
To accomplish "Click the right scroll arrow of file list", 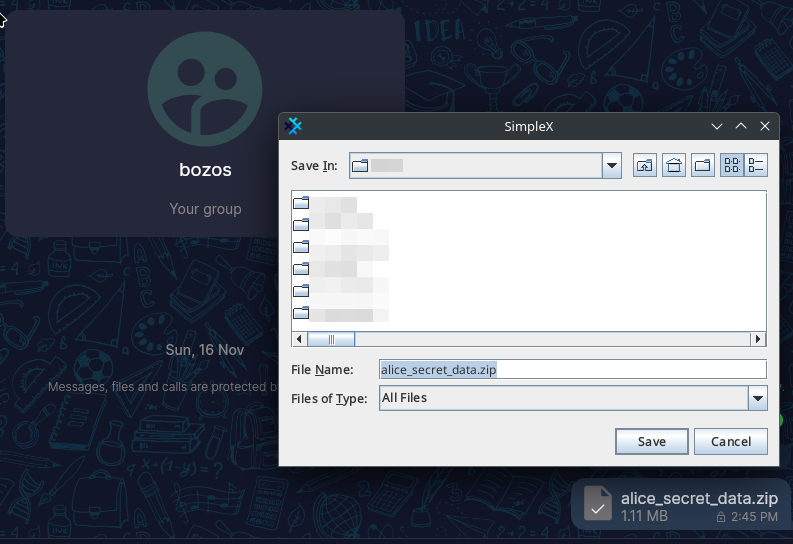I will coord(759,339).
